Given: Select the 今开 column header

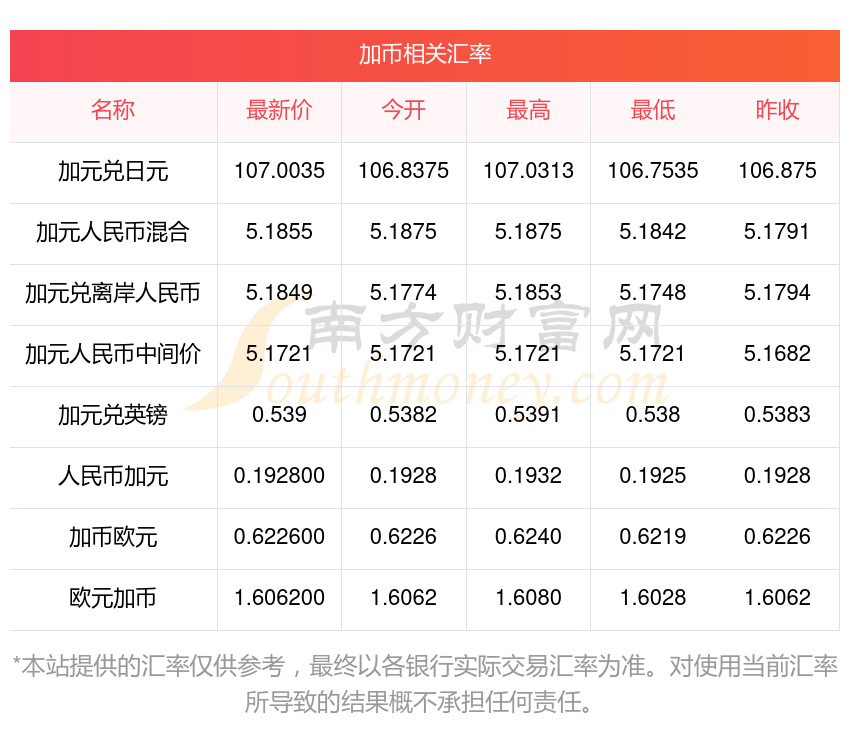Looking at the screenshot, I should [x=404, y=110].
